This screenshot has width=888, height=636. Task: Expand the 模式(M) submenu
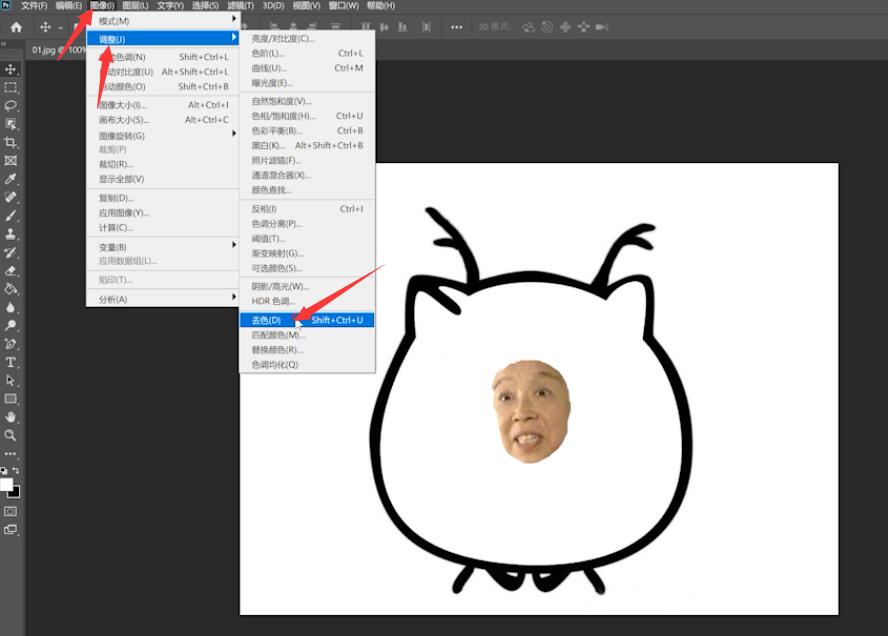(163, 21)
